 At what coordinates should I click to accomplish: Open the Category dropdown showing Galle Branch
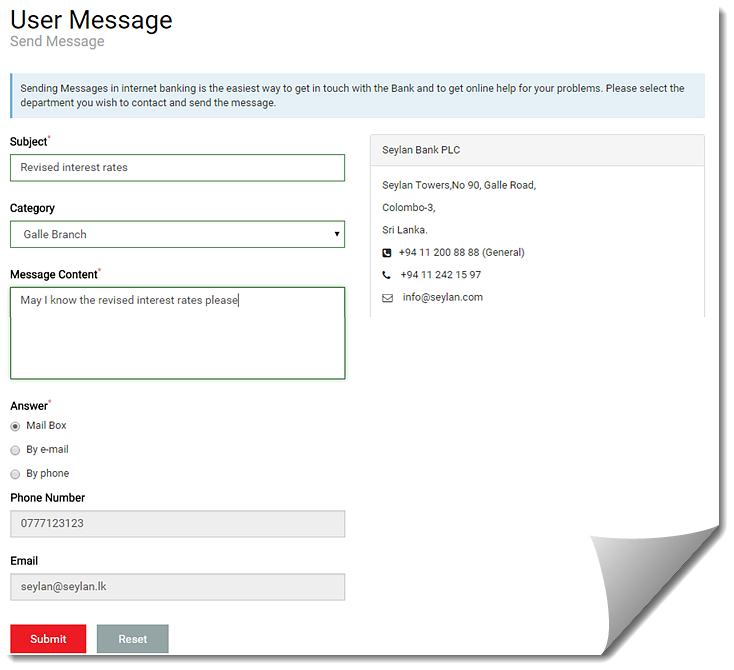(177, 234)
